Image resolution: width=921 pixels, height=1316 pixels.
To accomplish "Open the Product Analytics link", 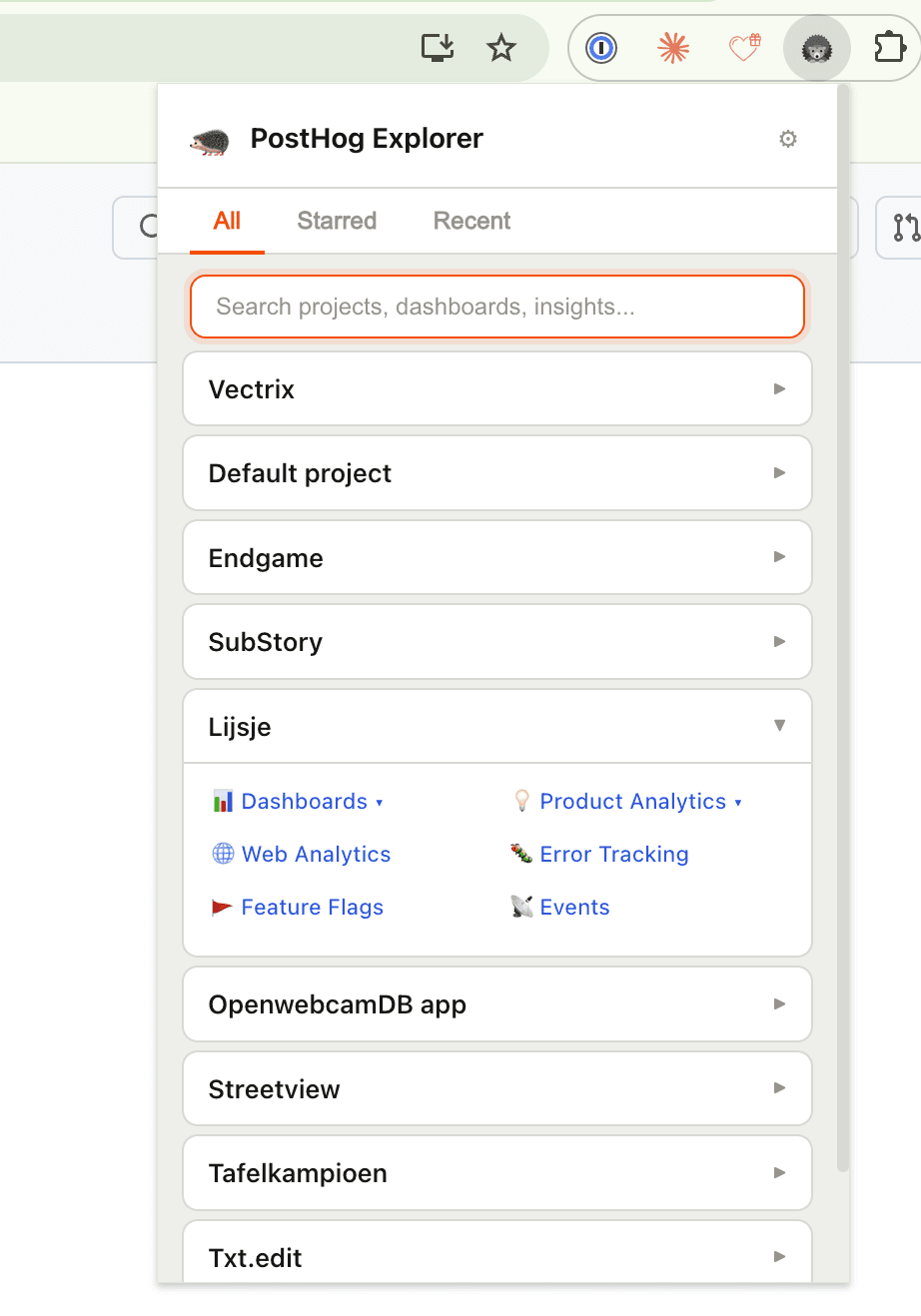I will pyautogui.click(x=633, y=801).
